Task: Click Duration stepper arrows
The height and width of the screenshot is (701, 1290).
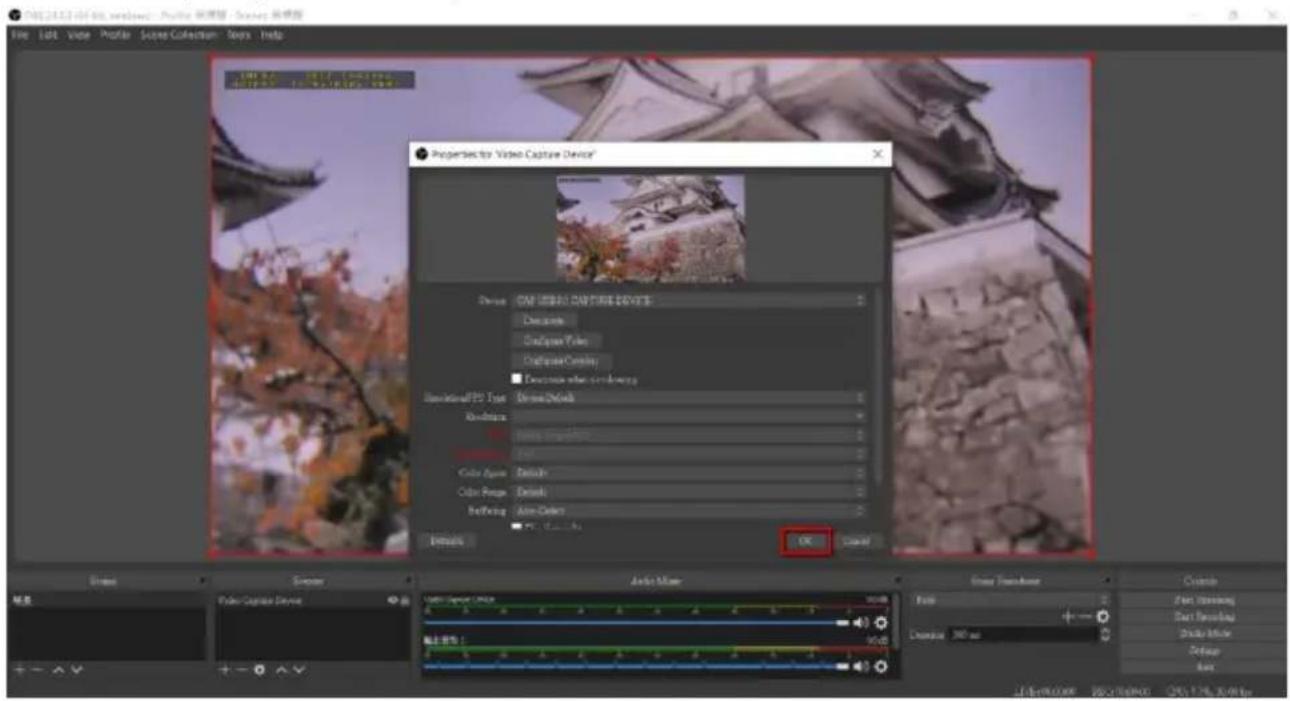Action: [1104, 635]
